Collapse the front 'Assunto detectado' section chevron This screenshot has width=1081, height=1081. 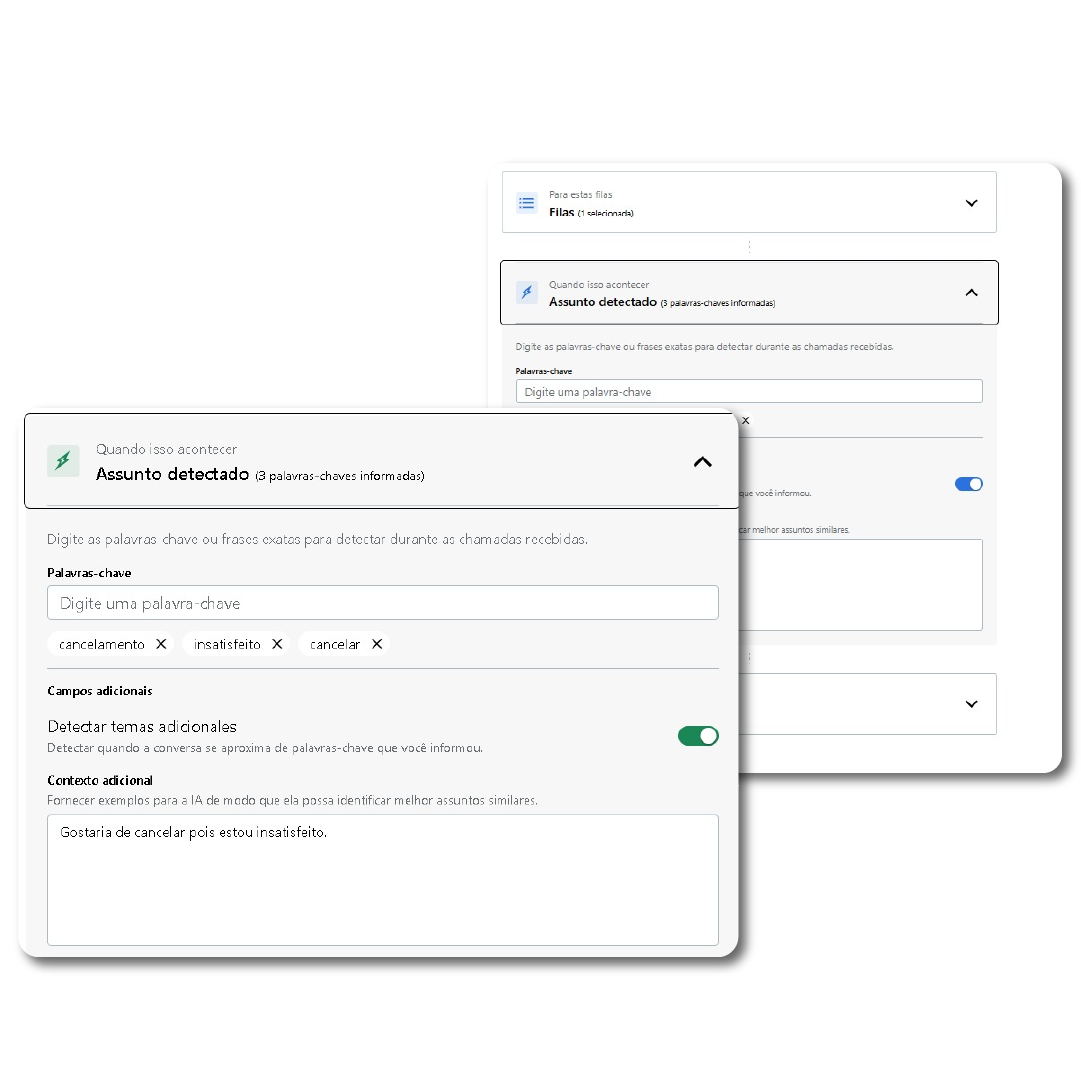[703, 462]
